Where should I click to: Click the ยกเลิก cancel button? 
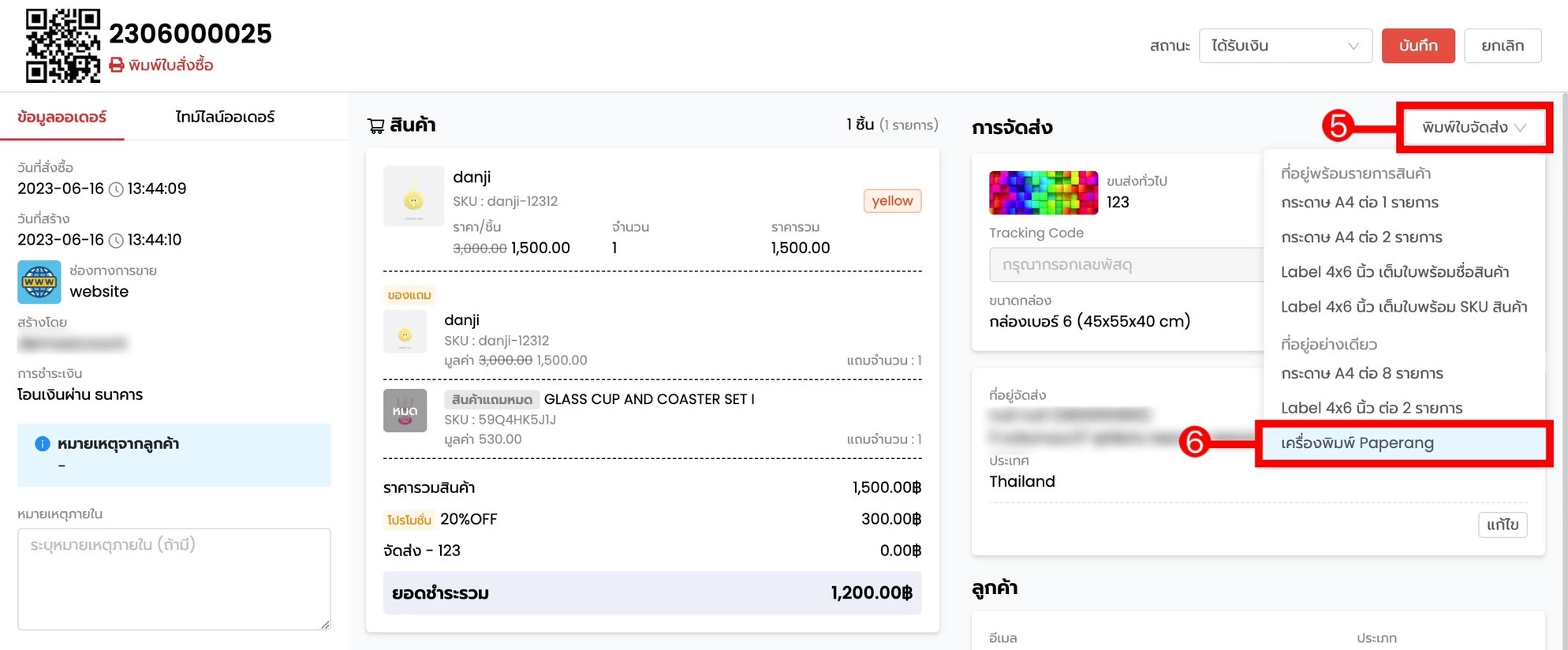(1502, 46)
